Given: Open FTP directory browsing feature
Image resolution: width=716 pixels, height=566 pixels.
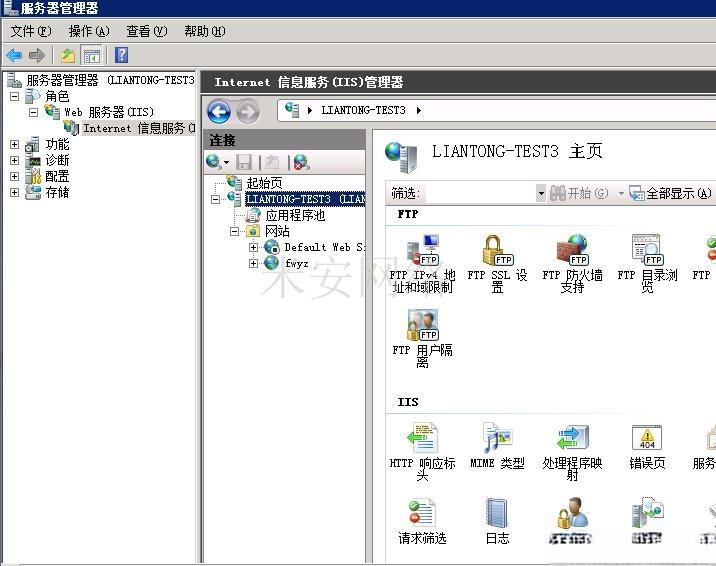Looking at the screenshot, I should 647,263.
